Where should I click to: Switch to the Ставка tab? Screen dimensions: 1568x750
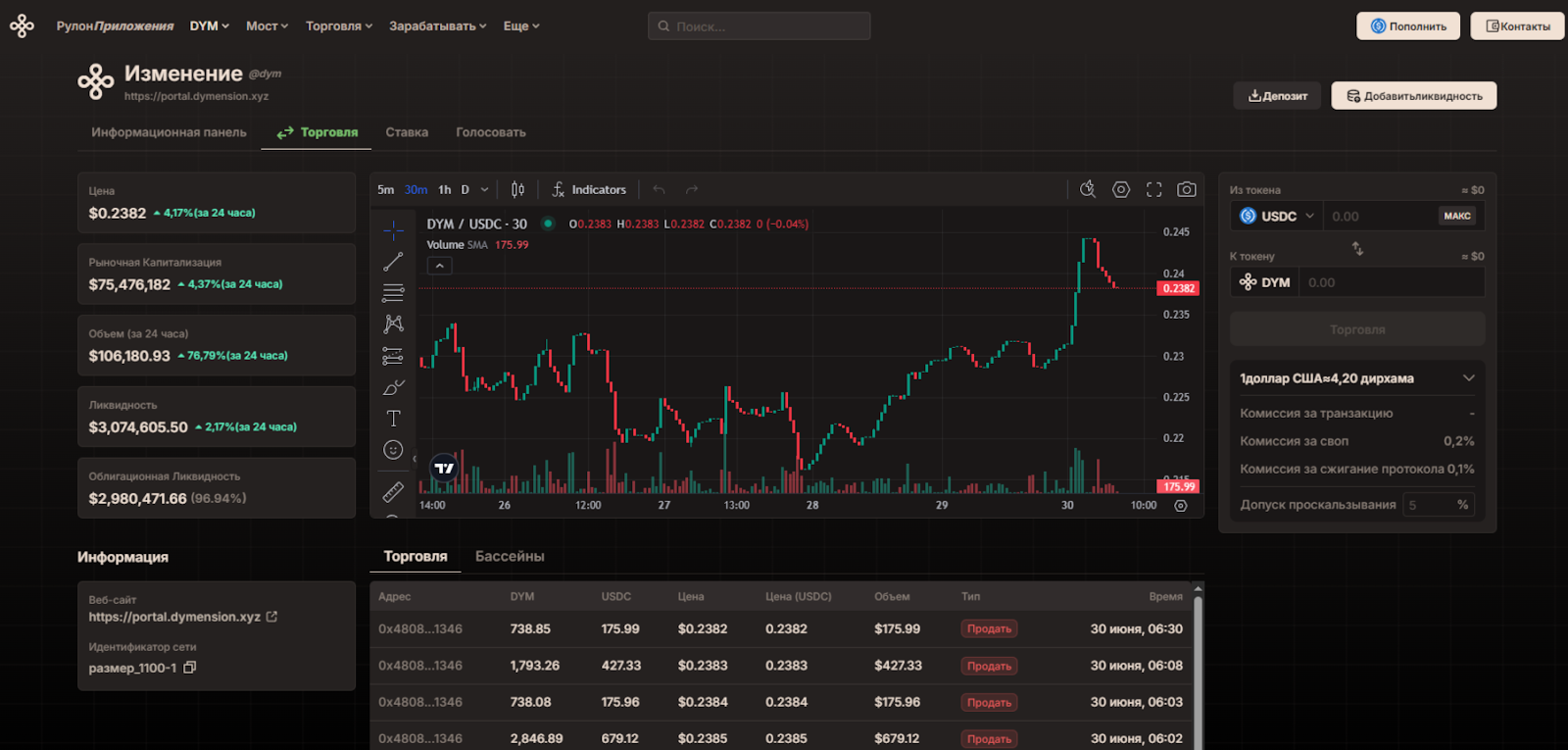tap(407, 132)
